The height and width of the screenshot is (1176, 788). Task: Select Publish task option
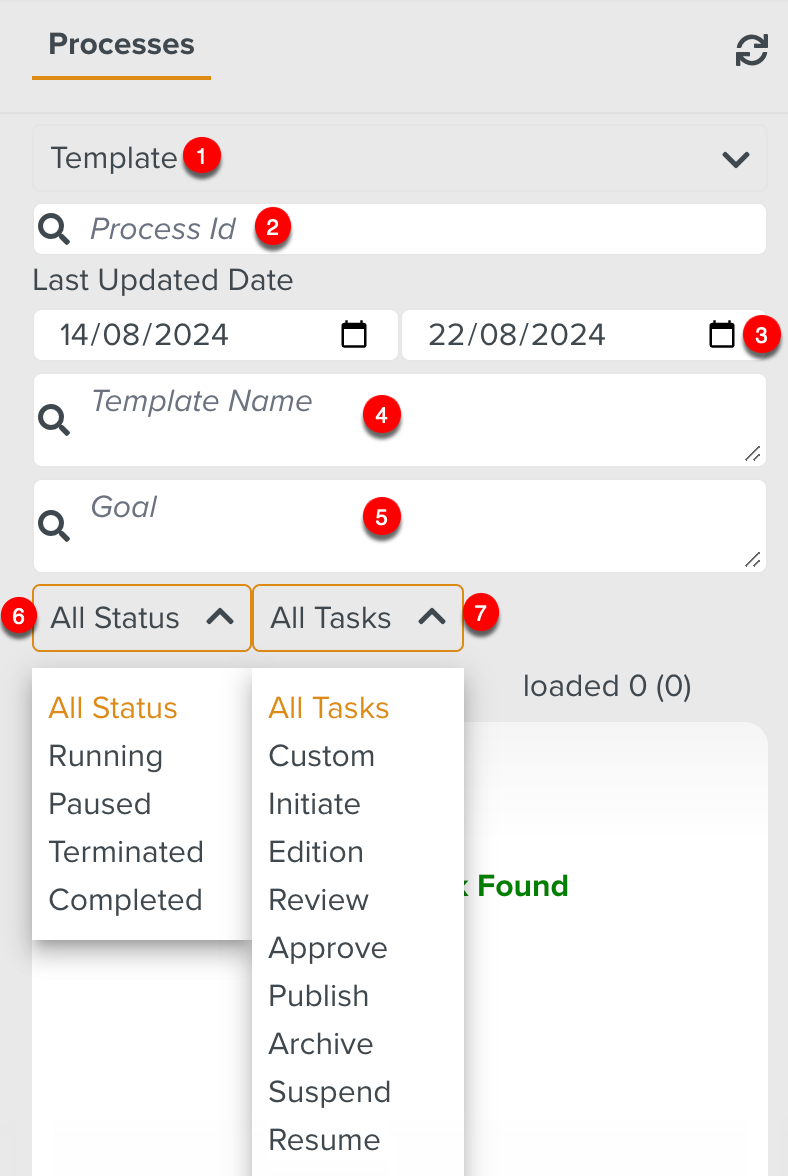click(319, 996)
